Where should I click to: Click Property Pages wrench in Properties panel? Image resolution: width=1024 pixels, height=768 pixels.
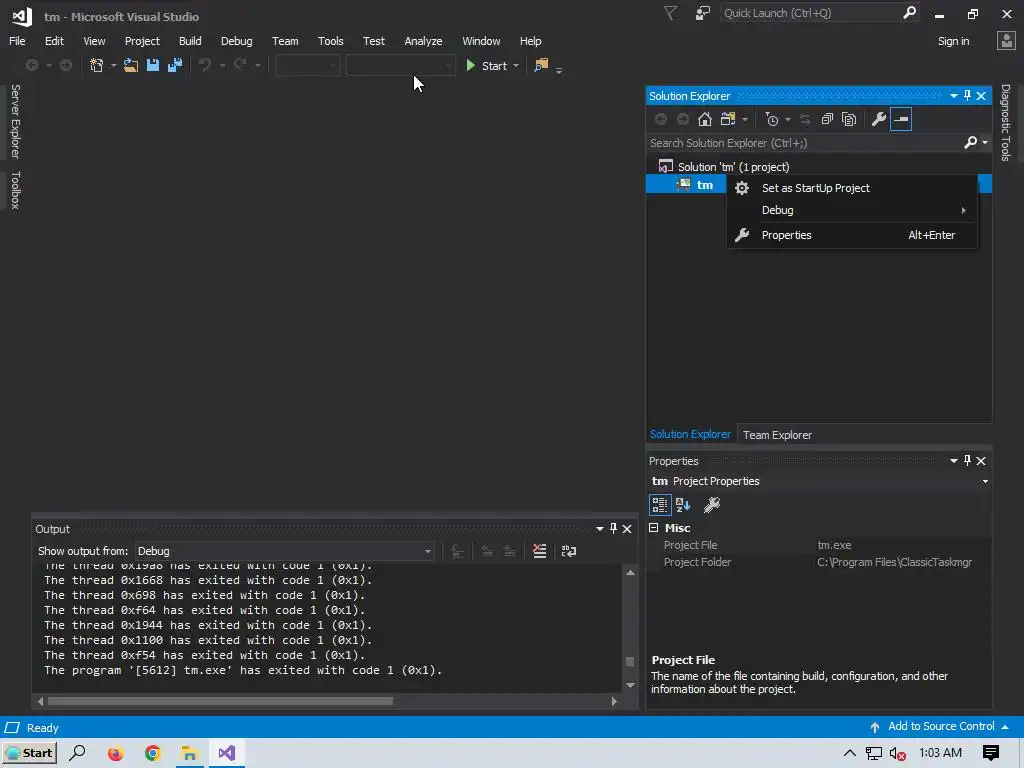pos(712,505)
